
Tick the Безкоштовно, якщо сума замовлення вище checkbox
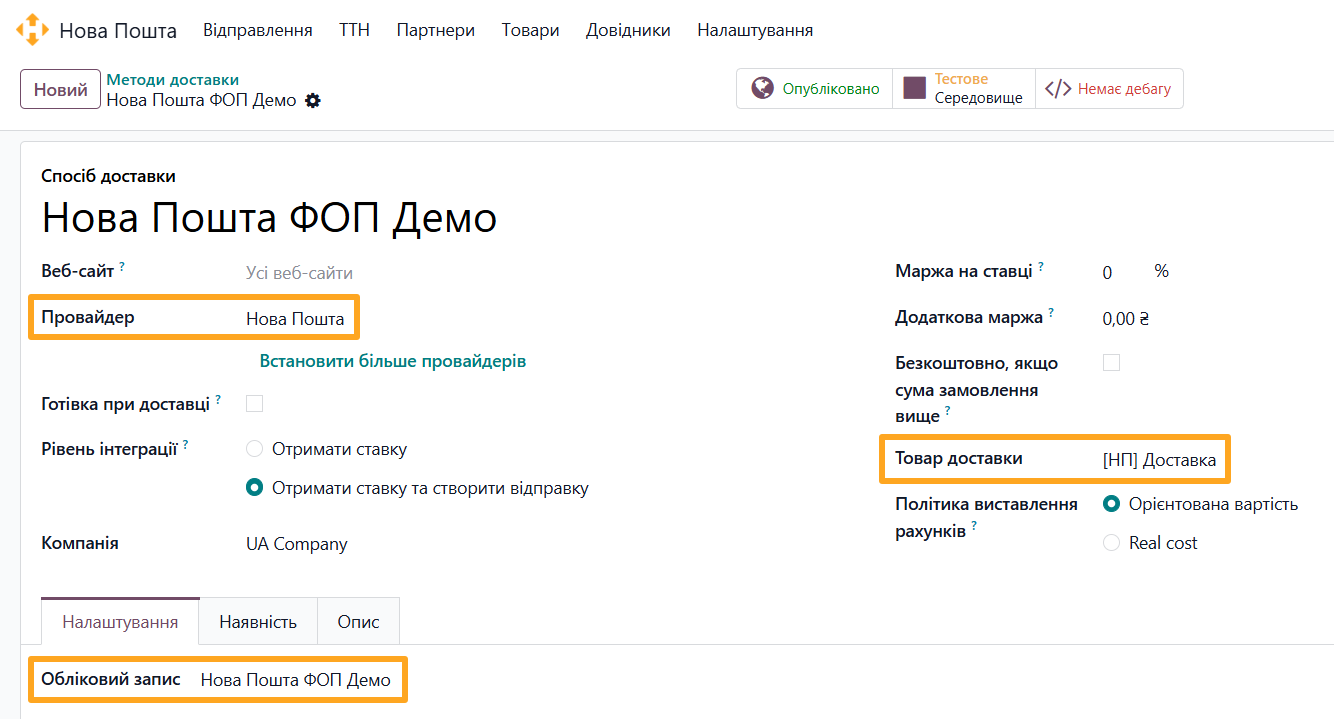[1111, 362]
